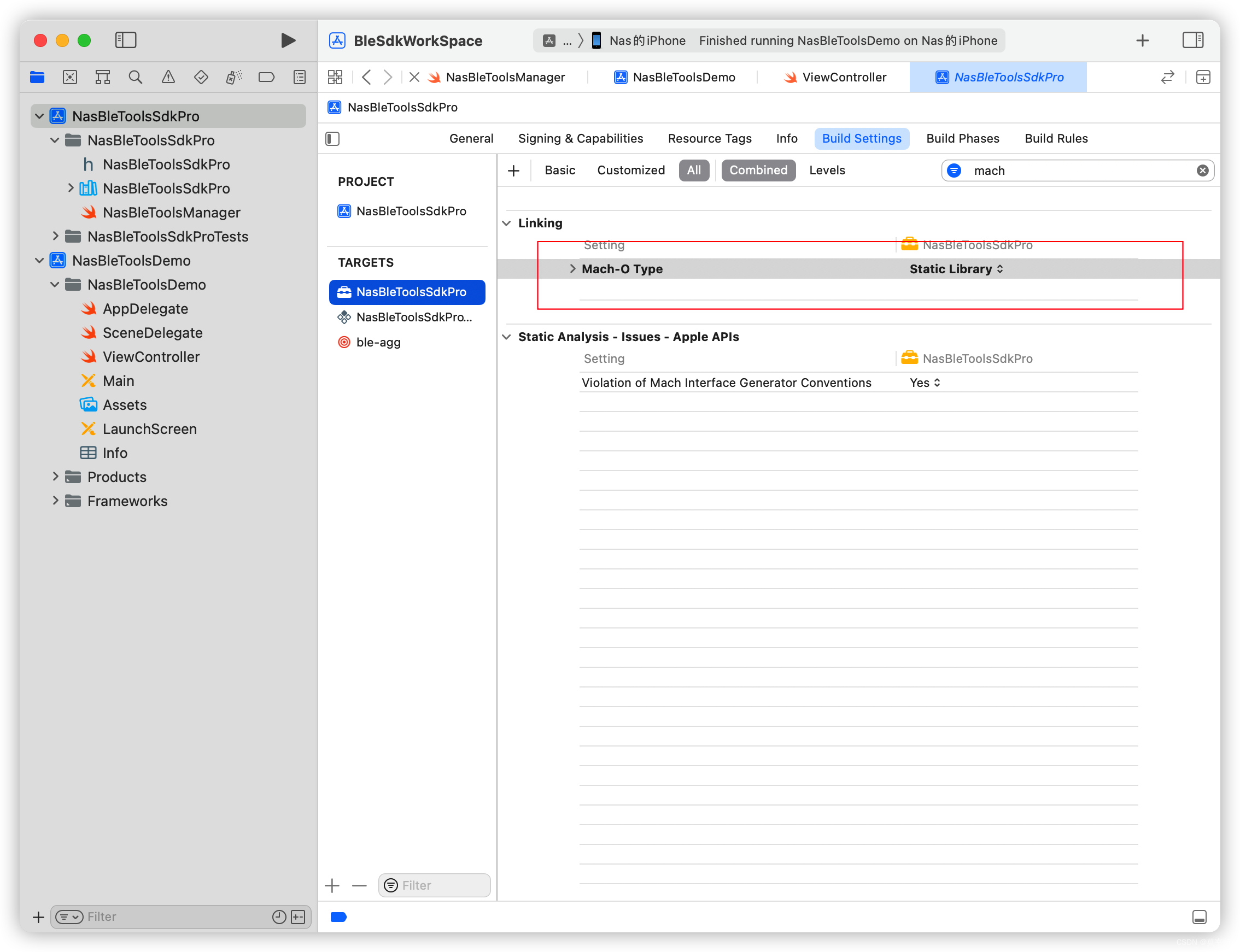Image resolution: width=1240 pixels, height=952 pixels.
Task: Hide the navigator sidebar
Action: (126, 40)
